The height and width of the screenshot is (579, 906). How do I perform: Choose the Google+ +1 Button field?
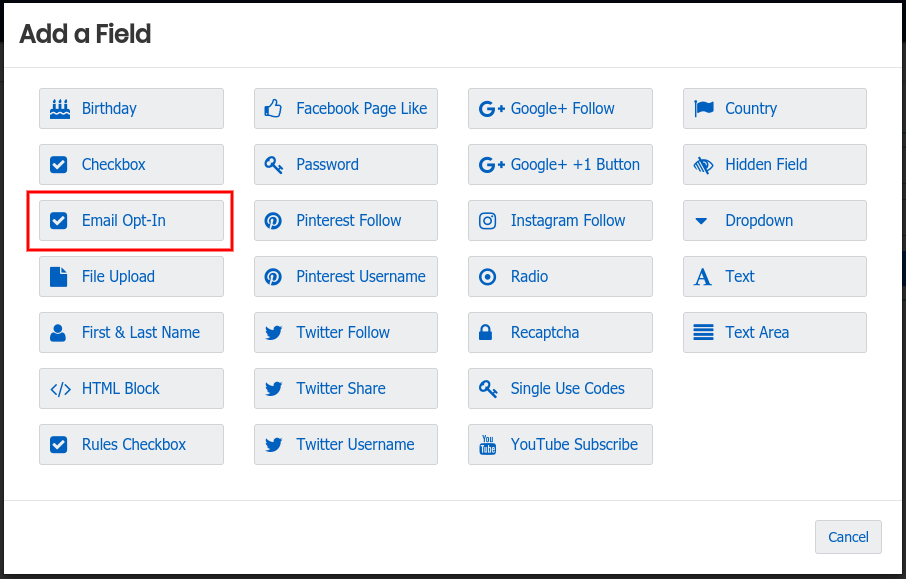(560, 165)
